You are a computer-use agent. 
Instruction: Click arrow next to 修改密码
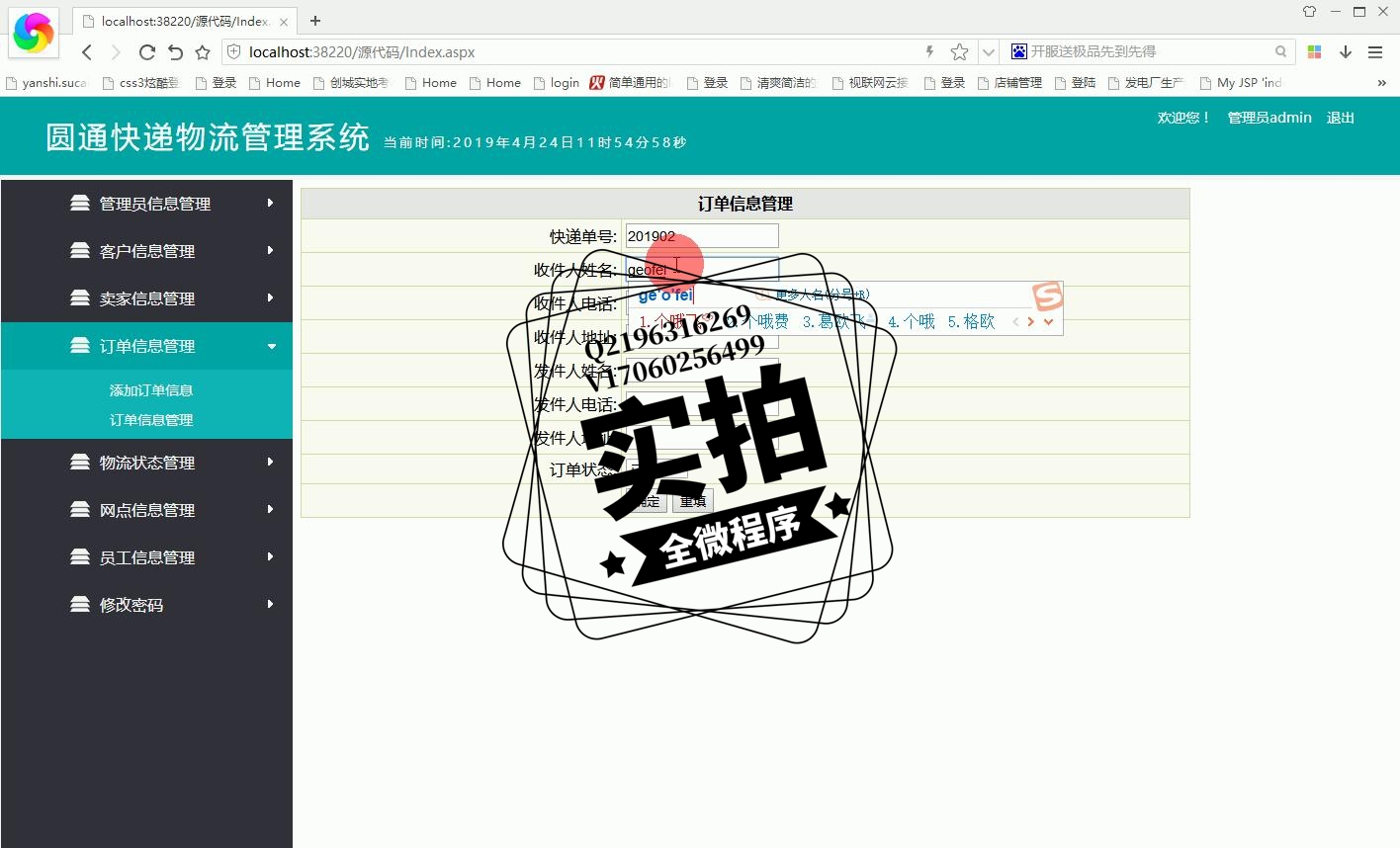click(270, 604)
